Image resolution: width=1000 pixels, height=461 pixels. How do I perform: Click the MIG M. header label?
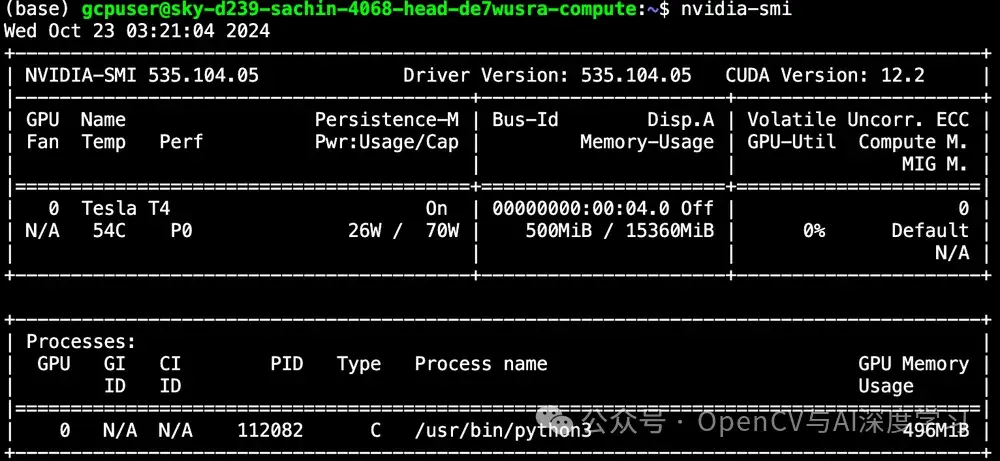[935, 164]
